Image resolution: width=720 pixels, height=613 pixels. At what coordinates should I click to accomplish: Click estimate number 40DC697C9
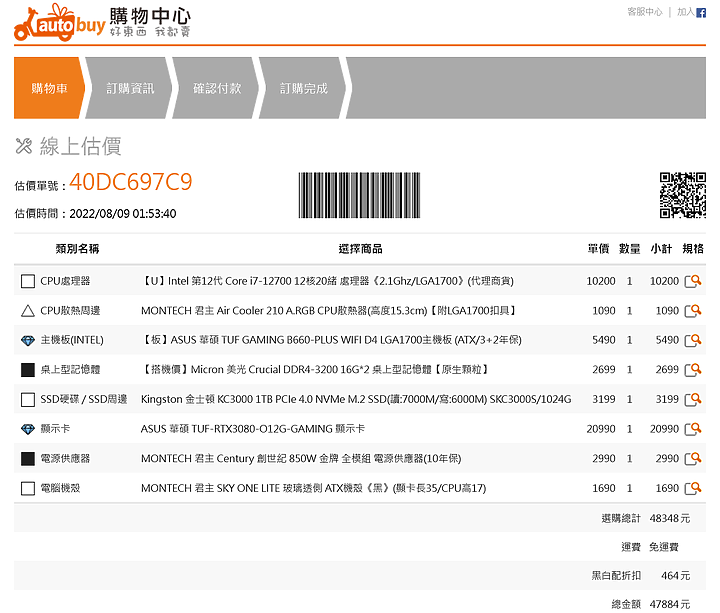[x=131, y=182]
